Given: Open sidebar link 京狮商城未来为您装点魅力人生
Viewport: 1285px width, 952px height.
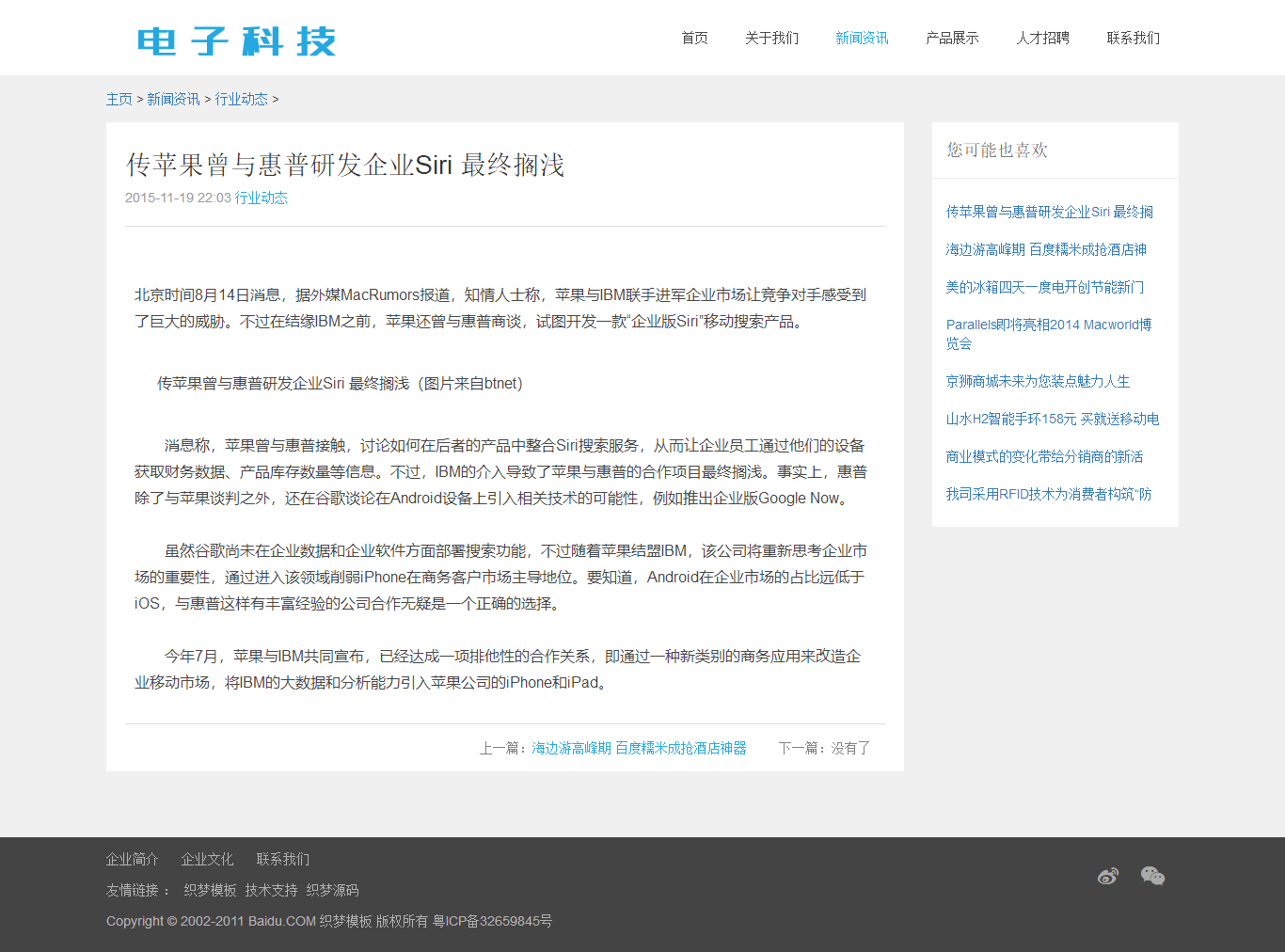Looking at the screenshot, I should coord(1039,381).
